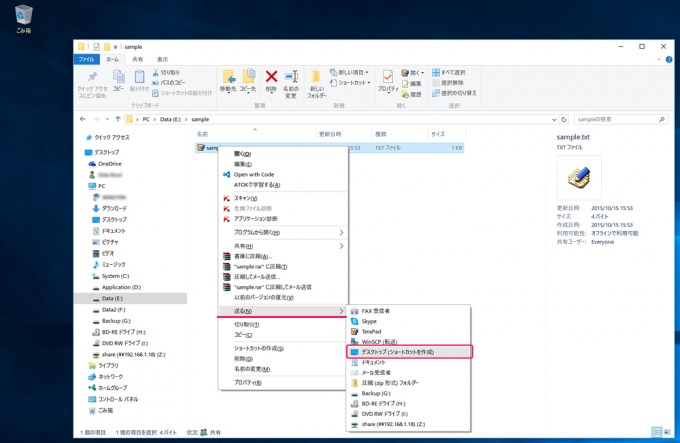The height and width of the screenshot is (443, 680).
Task: Open the 新しい項目 dropdown in ribbon
Action: pyautogui.click(x=349, y=72)
